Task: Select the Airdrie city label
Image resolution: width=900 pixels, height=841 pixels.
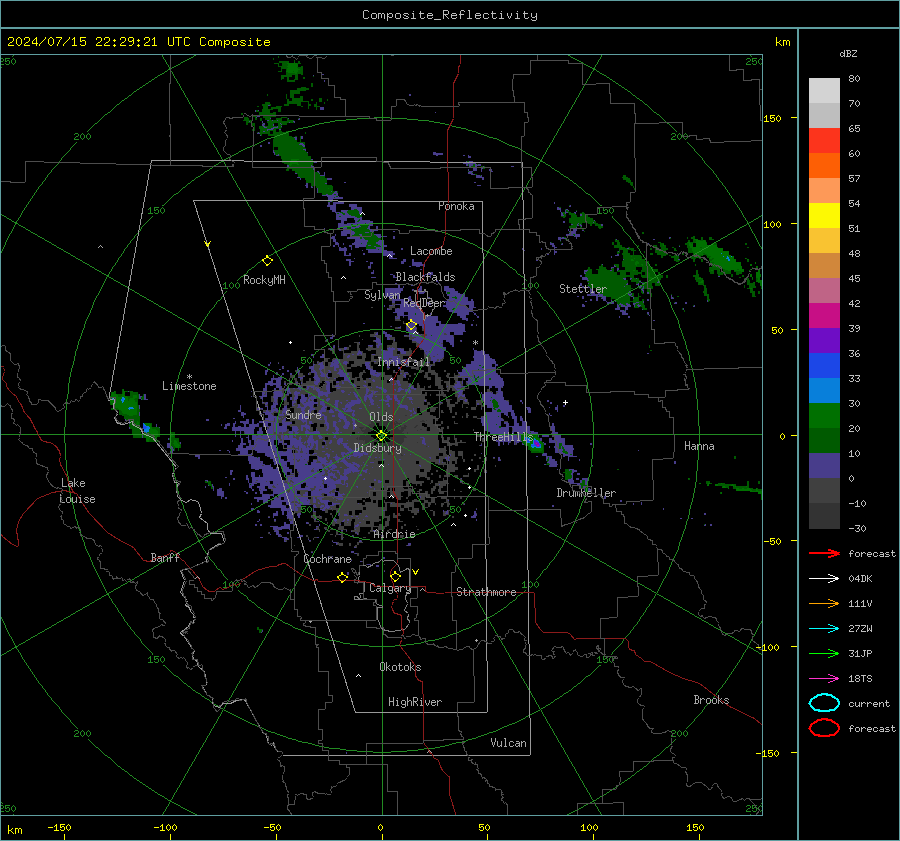Action: click(x=394, y=534)
